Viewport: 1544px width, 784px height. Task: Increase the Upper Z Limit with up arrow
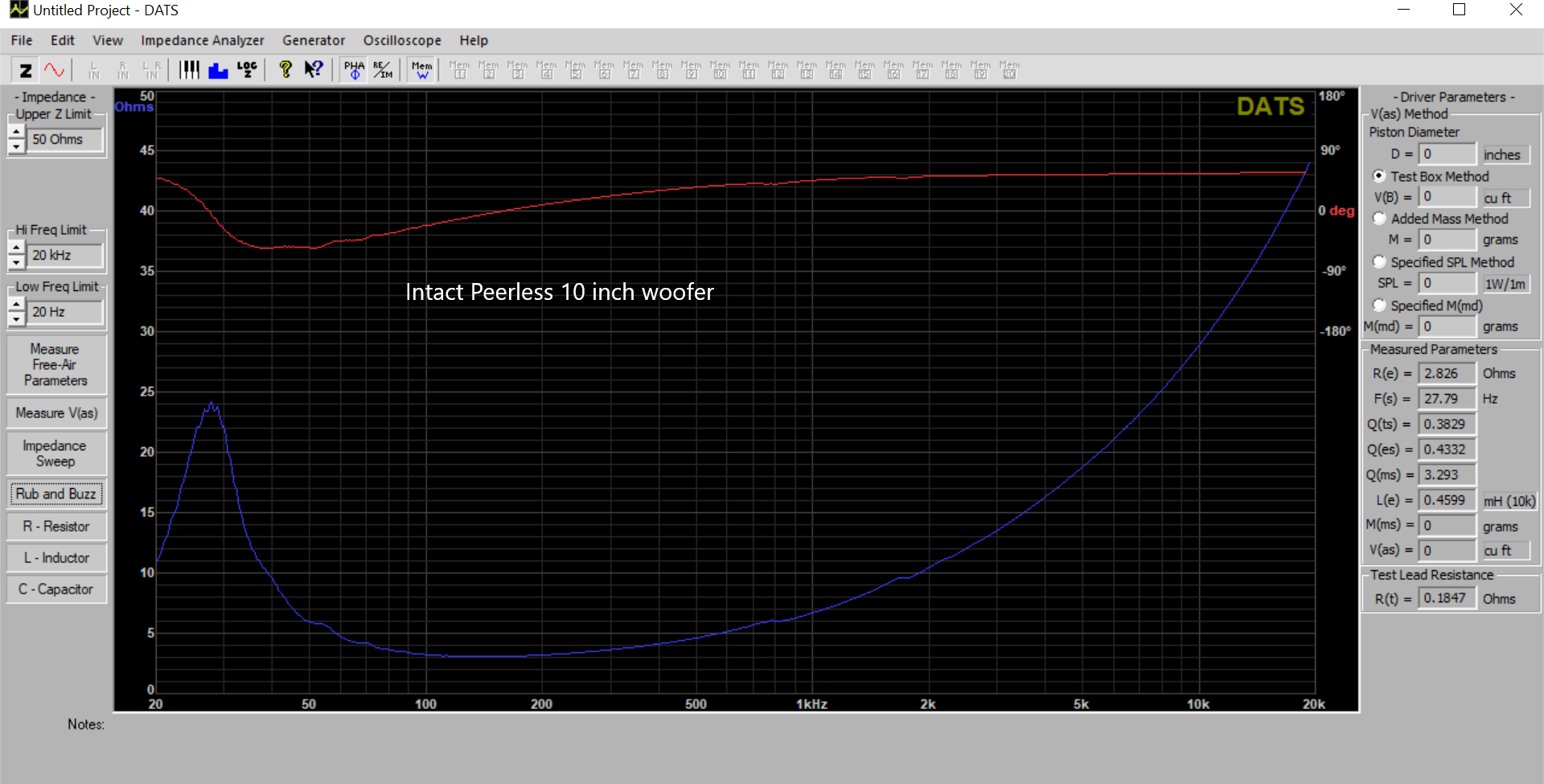point(16,132)
